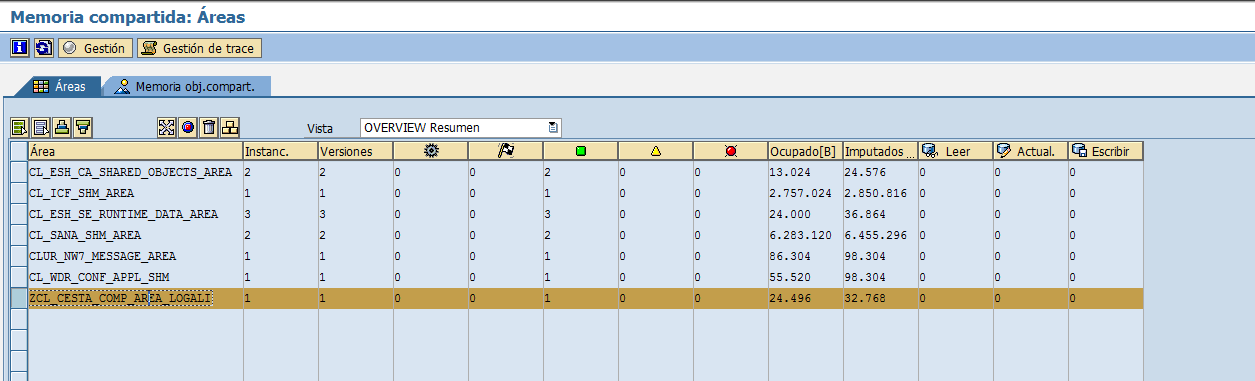1255x381 pixels.
Task: Click the Imputados value 24.576
Action: [880, 172]
